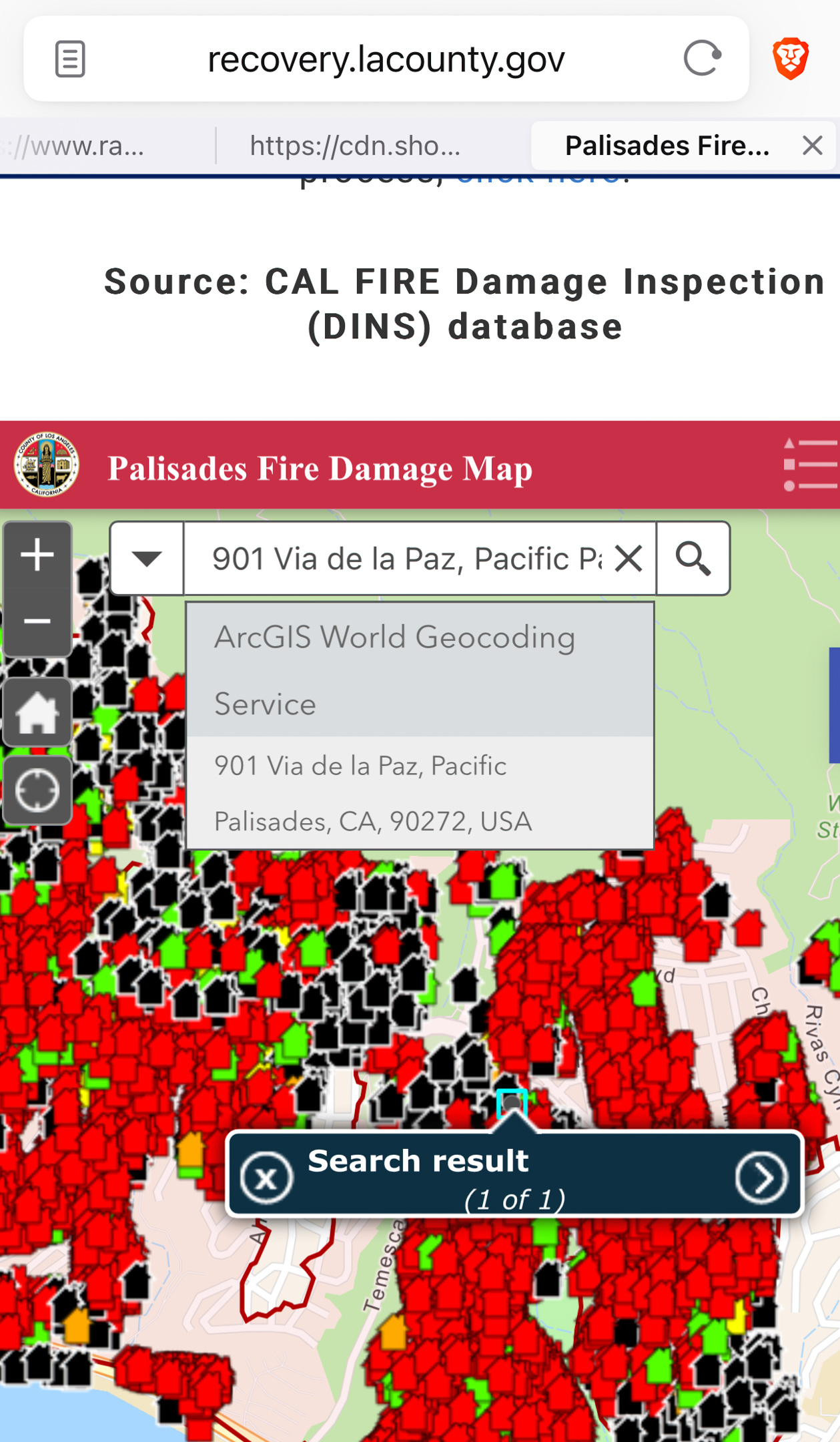840x1442 pixels.
Task: Zoom out on the fire damage map
Action: click(x=37, y=622)
